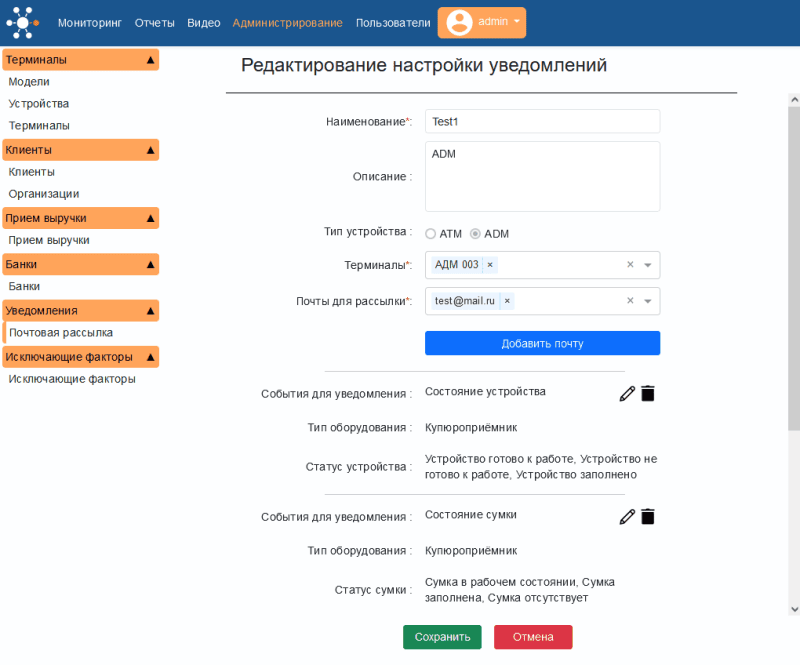Open the Мониторинг menu

tap(90, 22)
